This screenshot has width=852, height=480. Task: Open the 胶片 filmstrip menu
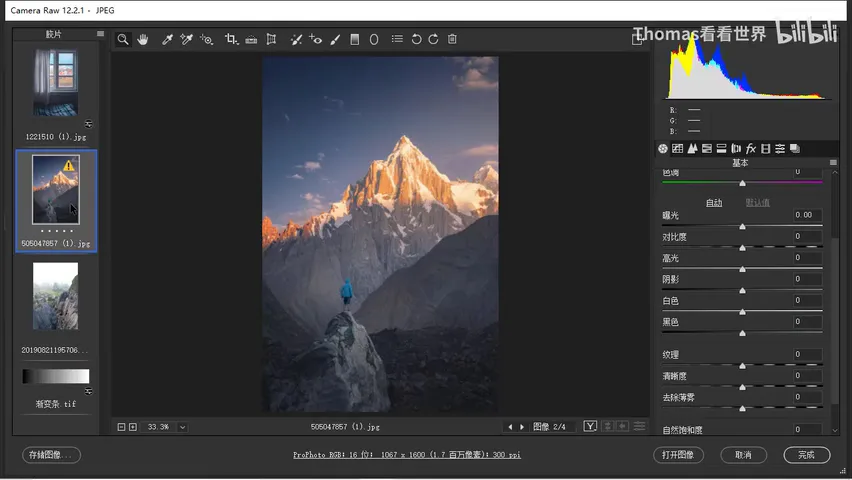point(101,34)
